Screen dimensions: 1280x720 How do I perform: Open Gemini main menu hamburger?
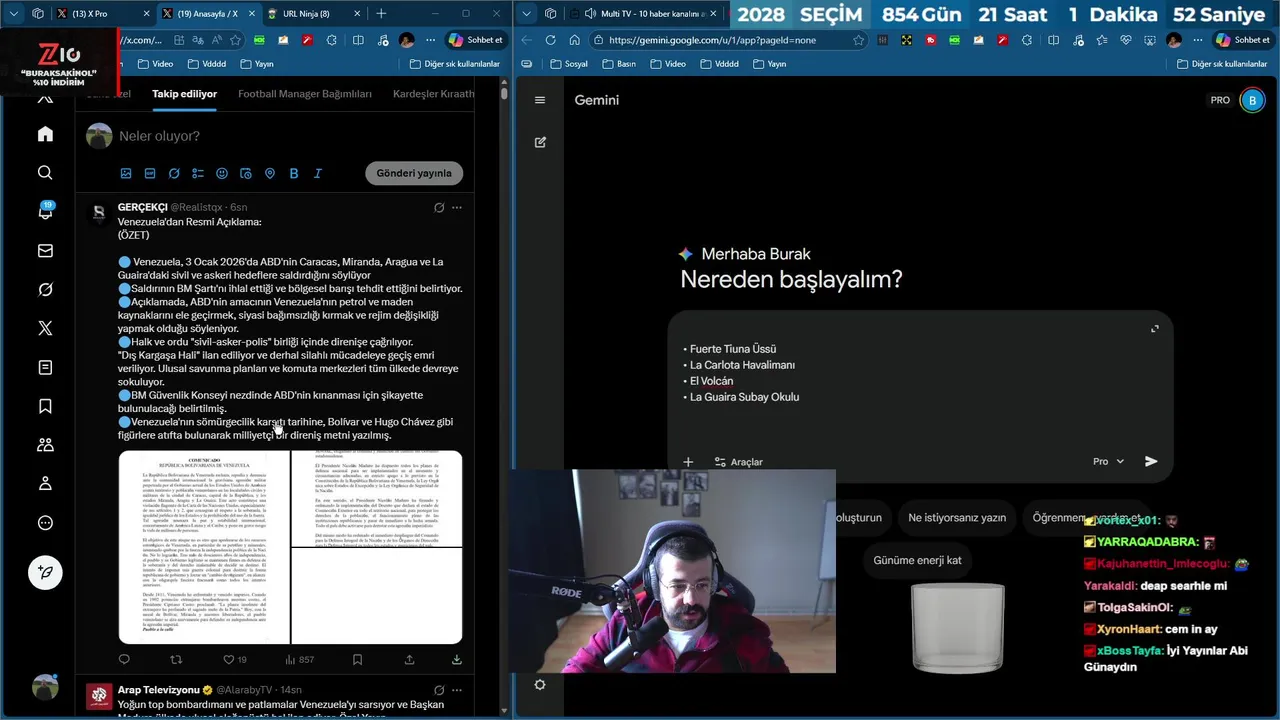pos(540,100)
